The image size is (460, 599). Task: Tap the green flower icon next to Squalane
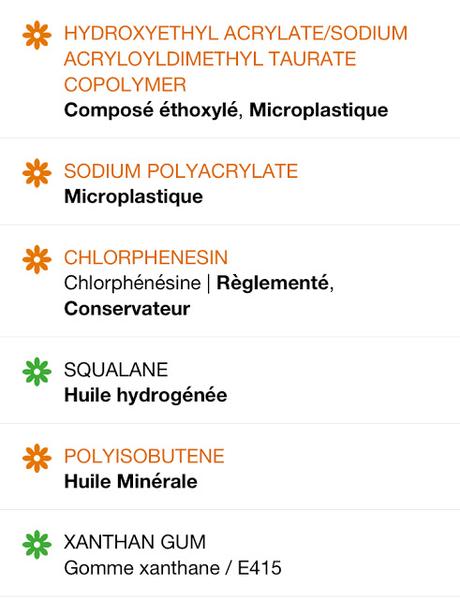tap(37, 371)
